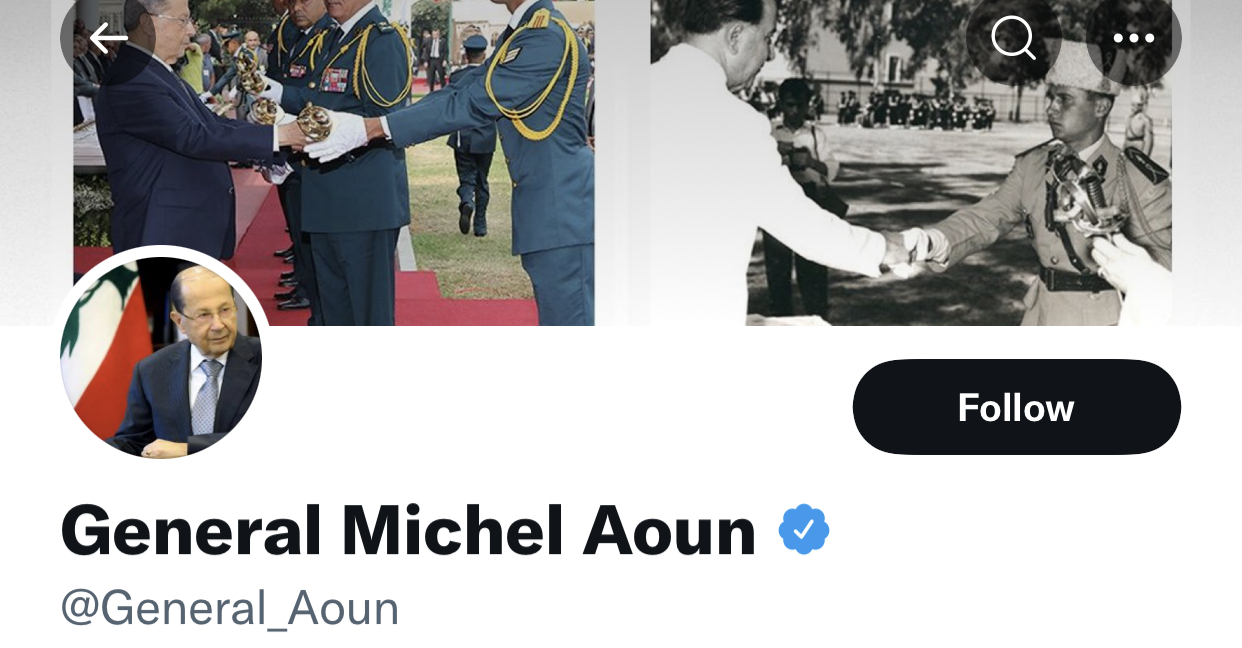The width and height of the screenshot is (1242, 648).
Task: Return to previous screen via back arrow
Action: click(108, 38)
